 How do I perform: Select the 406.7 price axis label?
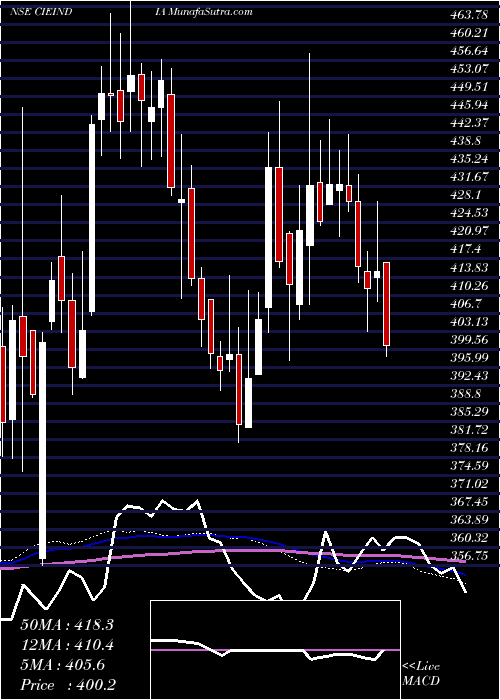pos(465,303)
